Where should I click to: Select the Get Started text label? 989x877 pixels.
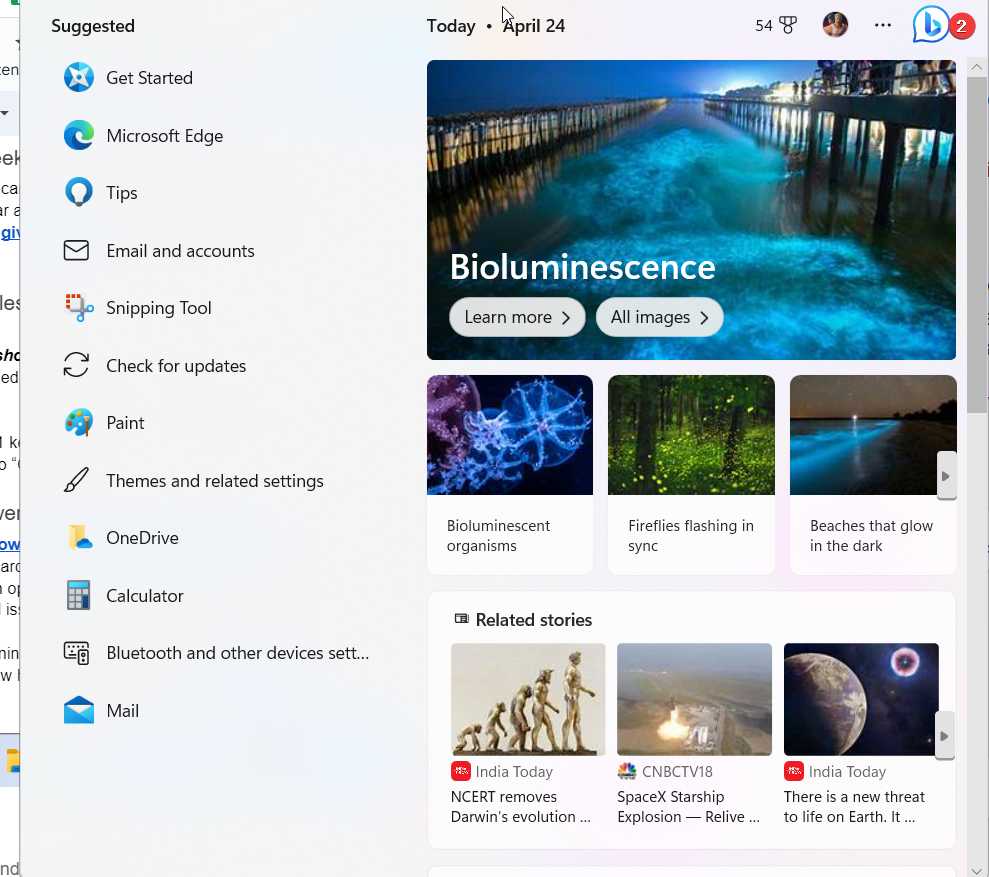click(x=149, y=78)
